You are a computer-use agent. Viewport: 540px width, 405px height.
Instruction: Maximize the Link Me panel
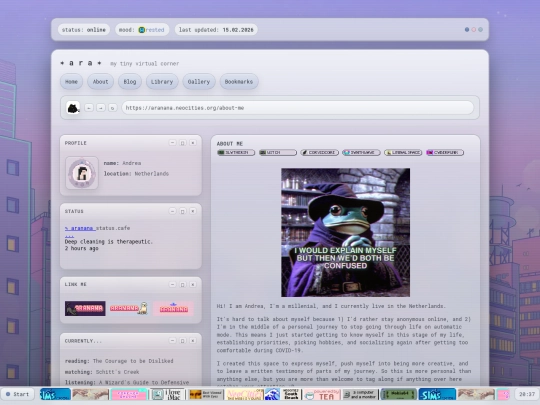(x=183, y=284)
